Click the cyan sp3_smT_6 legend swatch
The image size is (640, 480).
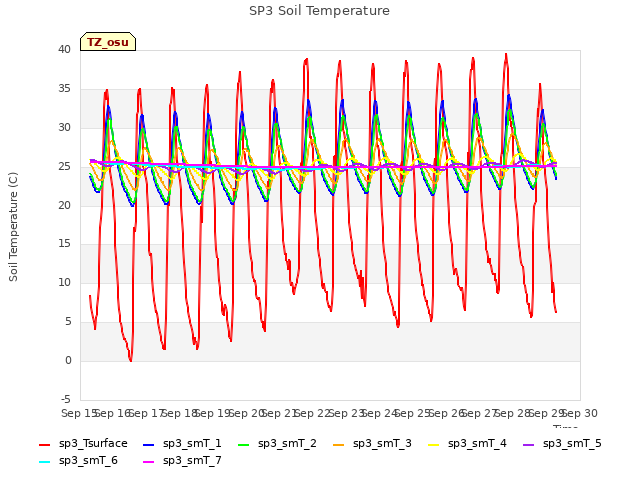coord(44,462)
